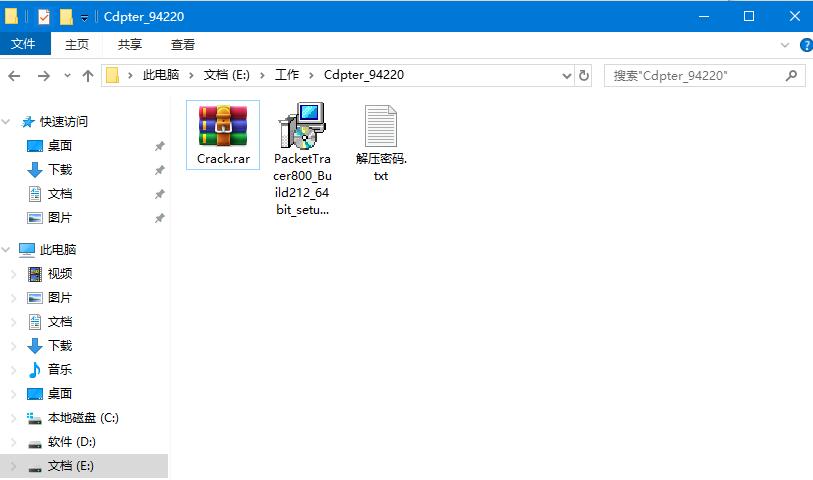Click 文档 (E:) breadcrumb in address bar
The height and width of the screenshot is (480, 813).
[227, 75]
